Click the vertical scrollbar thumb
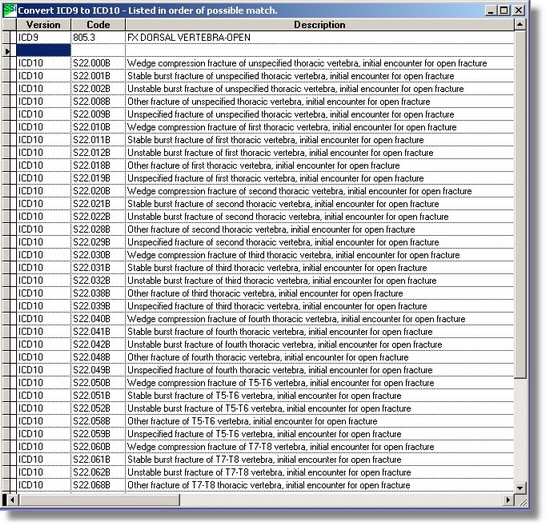 click(x=520, y=204)
